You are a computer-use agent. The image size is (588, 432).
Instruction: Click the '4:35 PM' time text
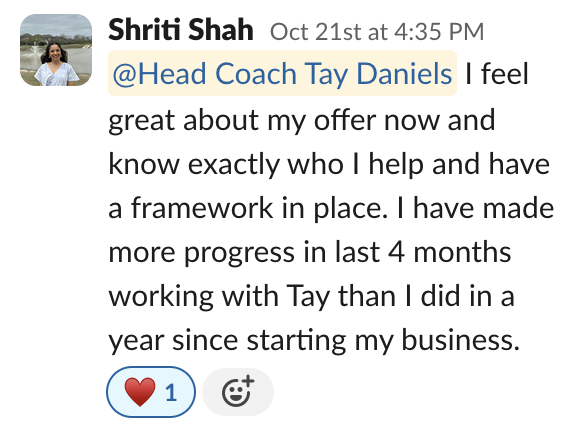[x=439, y=32]
